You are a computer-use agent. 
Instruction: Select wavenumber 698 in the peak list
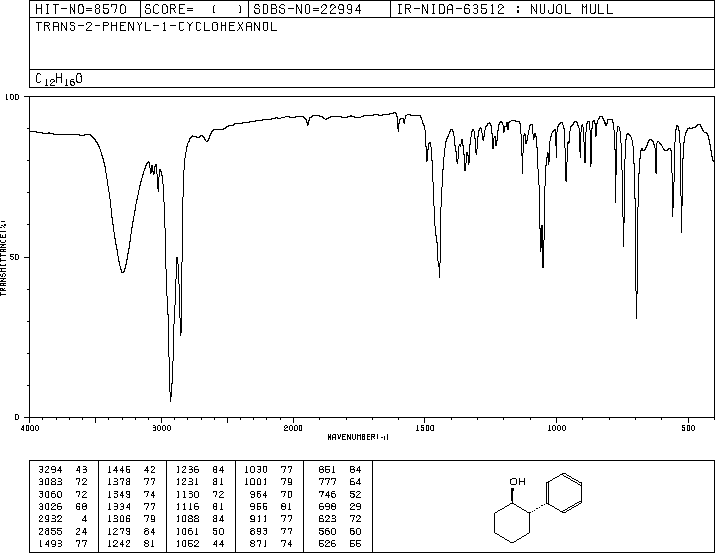[327, 506]
